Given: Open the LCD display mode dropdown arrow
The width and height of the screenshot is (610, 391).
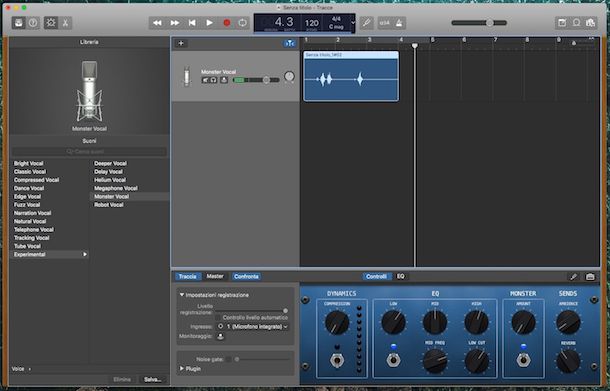Looking at the screenshot, I should (353, 23).
